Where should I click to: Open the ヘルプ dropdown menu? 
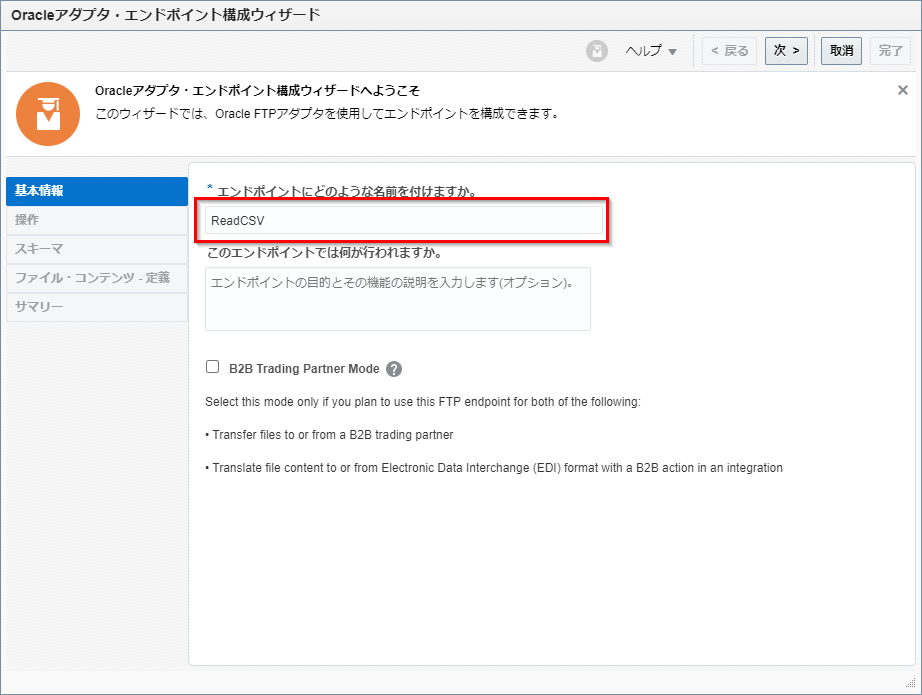(x=651, y=51)
